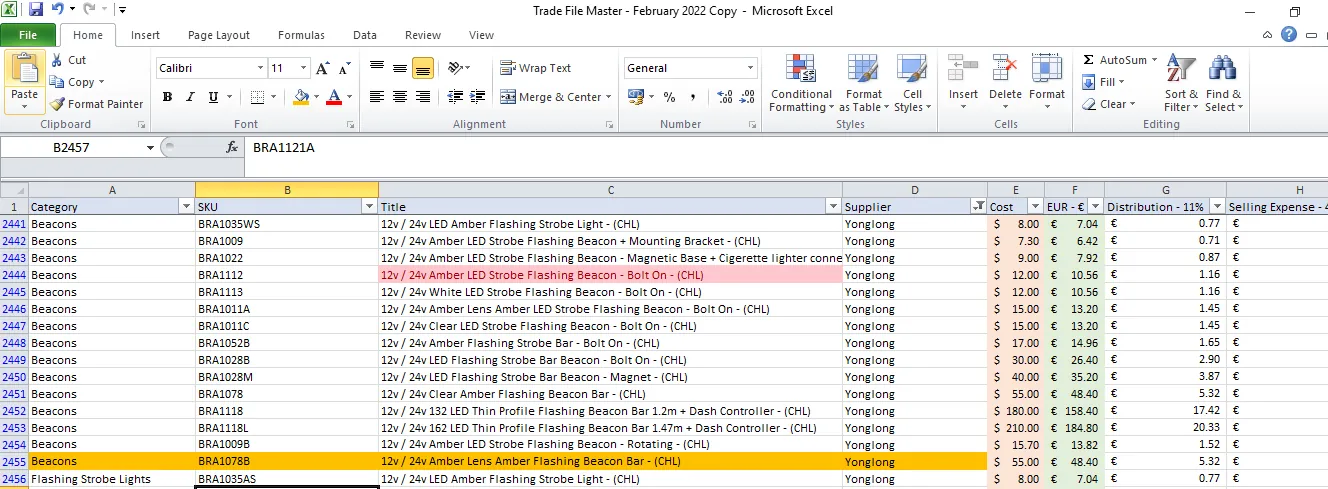Toggle Bold formatting
The width and height of the screenshot is (1328, 489).
[167, 97]
